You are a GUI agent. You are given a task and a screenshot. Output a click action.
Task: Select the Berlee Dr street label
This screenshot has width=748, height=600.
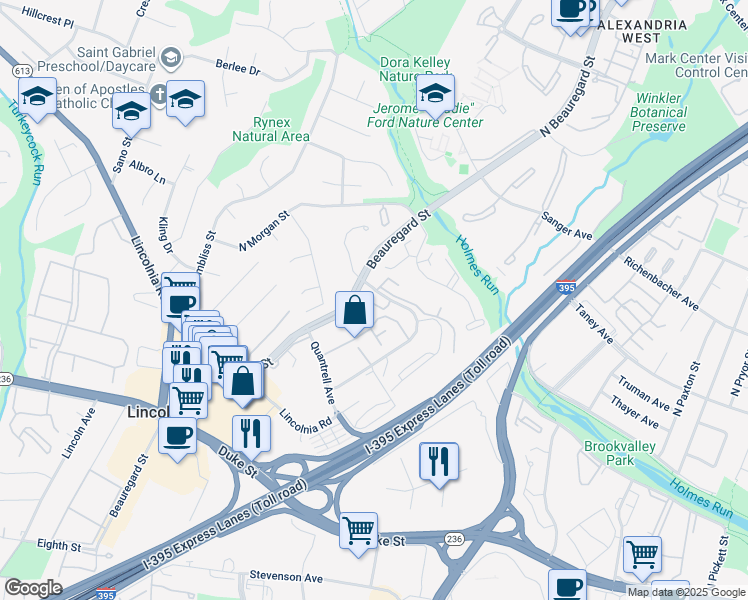238,67
